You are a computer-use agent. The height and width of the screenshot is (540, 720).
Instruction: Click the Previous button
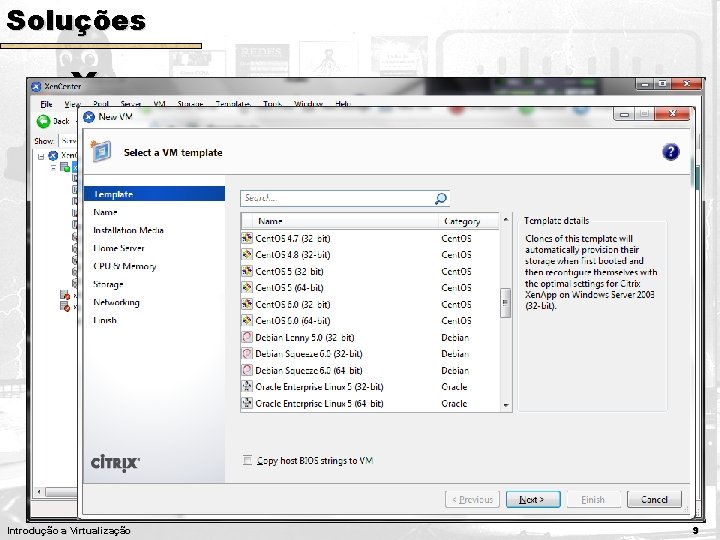click(x=472, y=499)
